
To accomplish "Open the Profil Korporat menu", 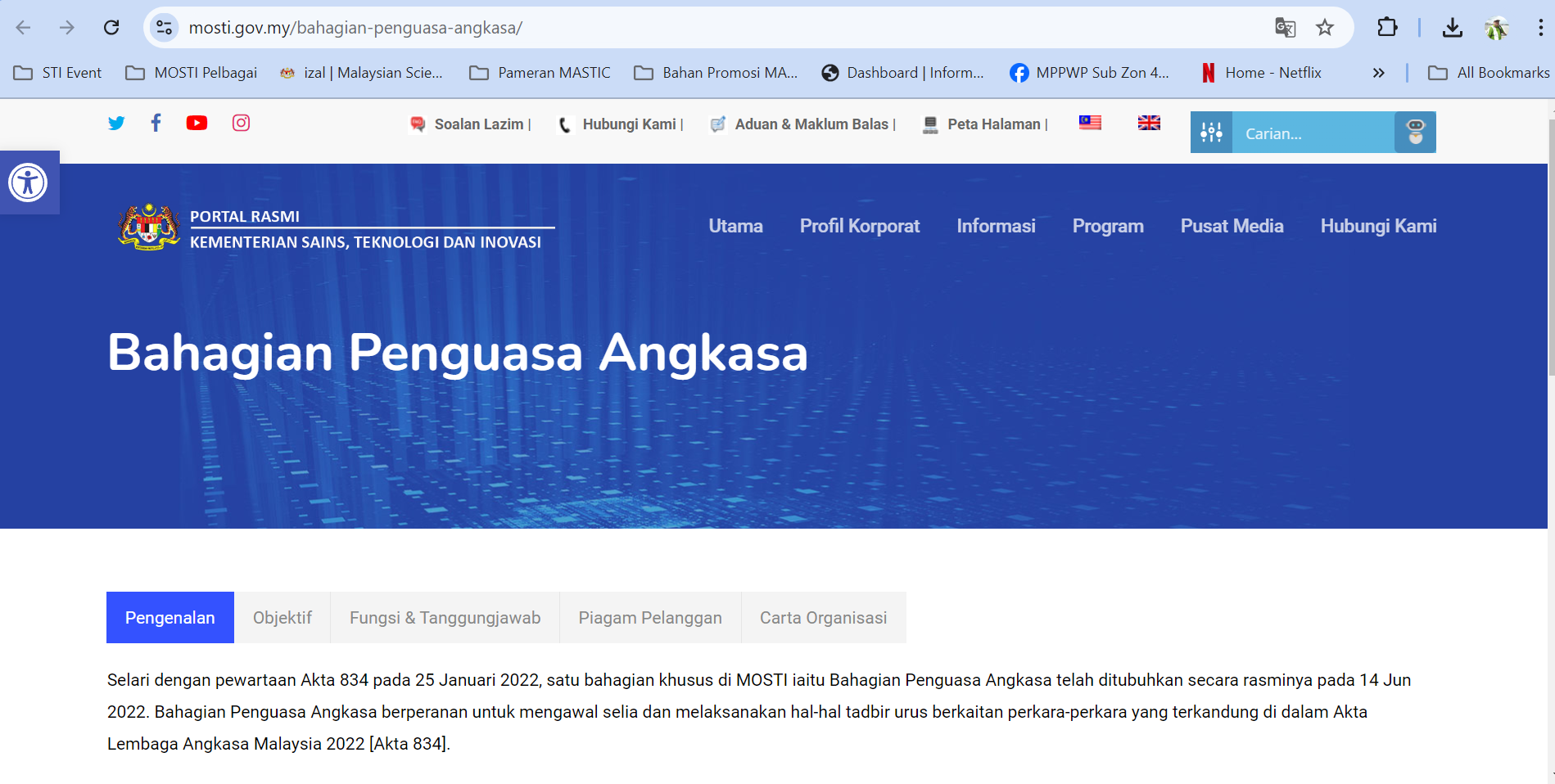I will click(x=859, y=226).
